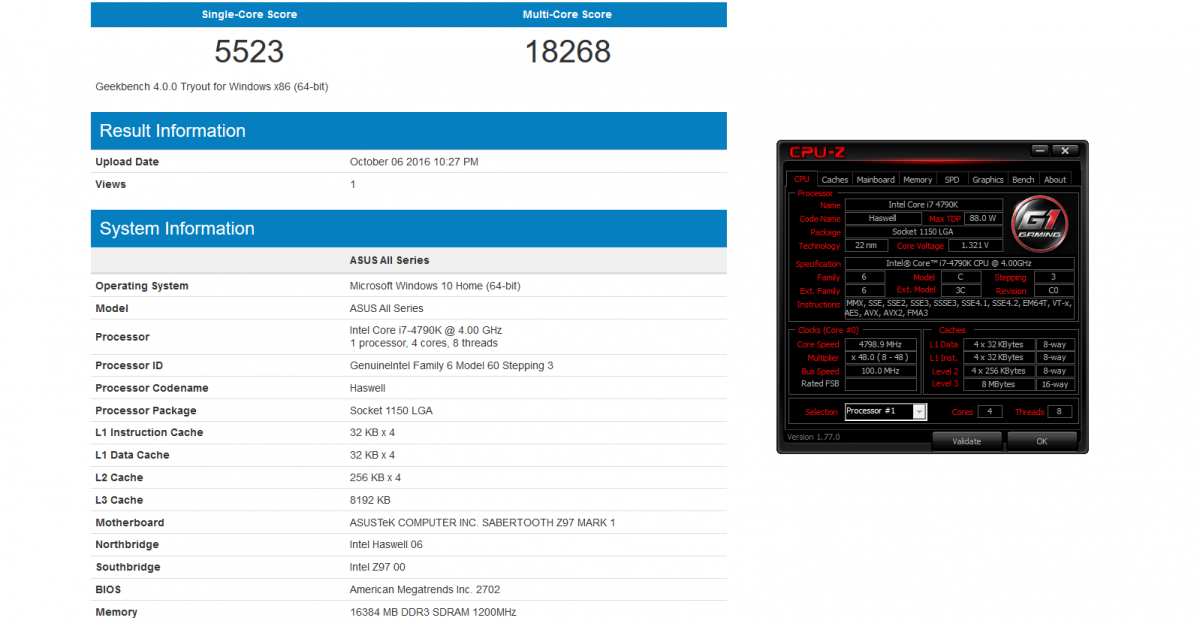
Task: Click the Name field showing Intel Core i7 4790K
Action: tap(923, 204)
